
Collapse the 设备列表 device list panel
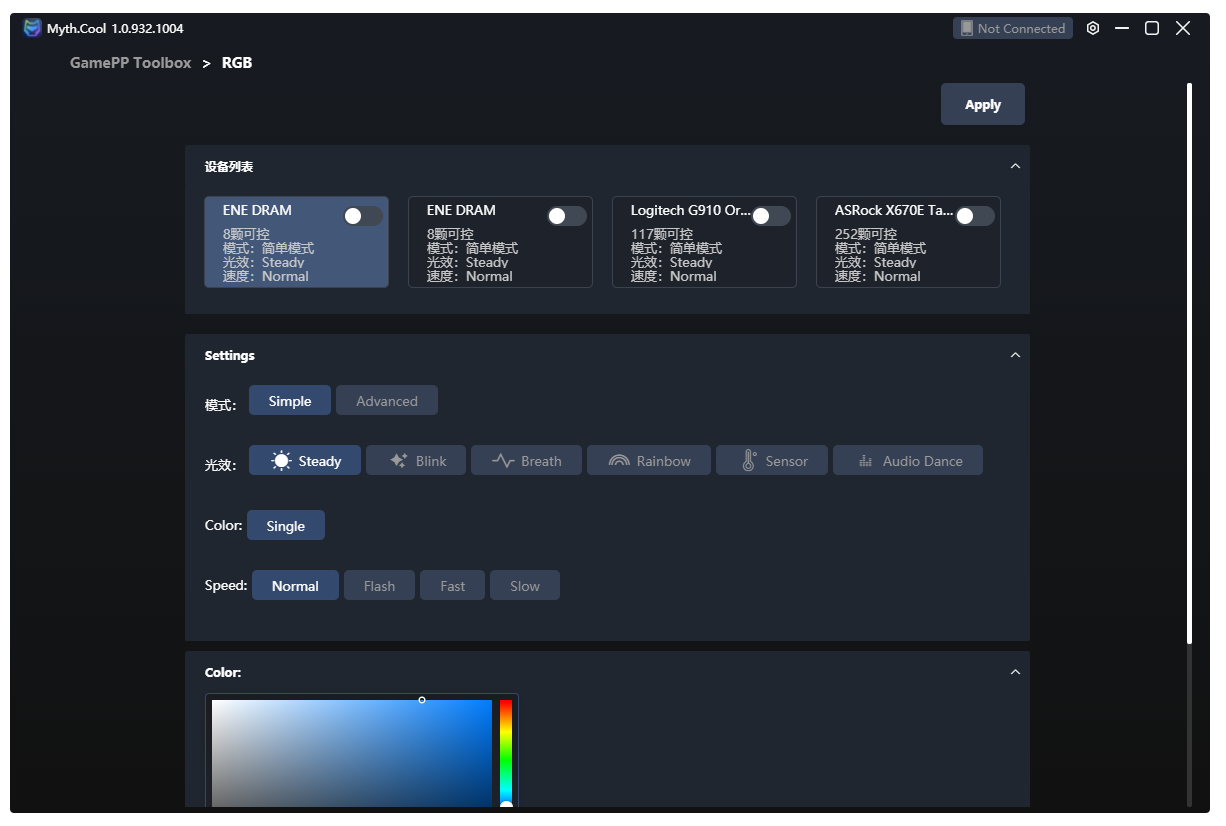point(1015,166)
